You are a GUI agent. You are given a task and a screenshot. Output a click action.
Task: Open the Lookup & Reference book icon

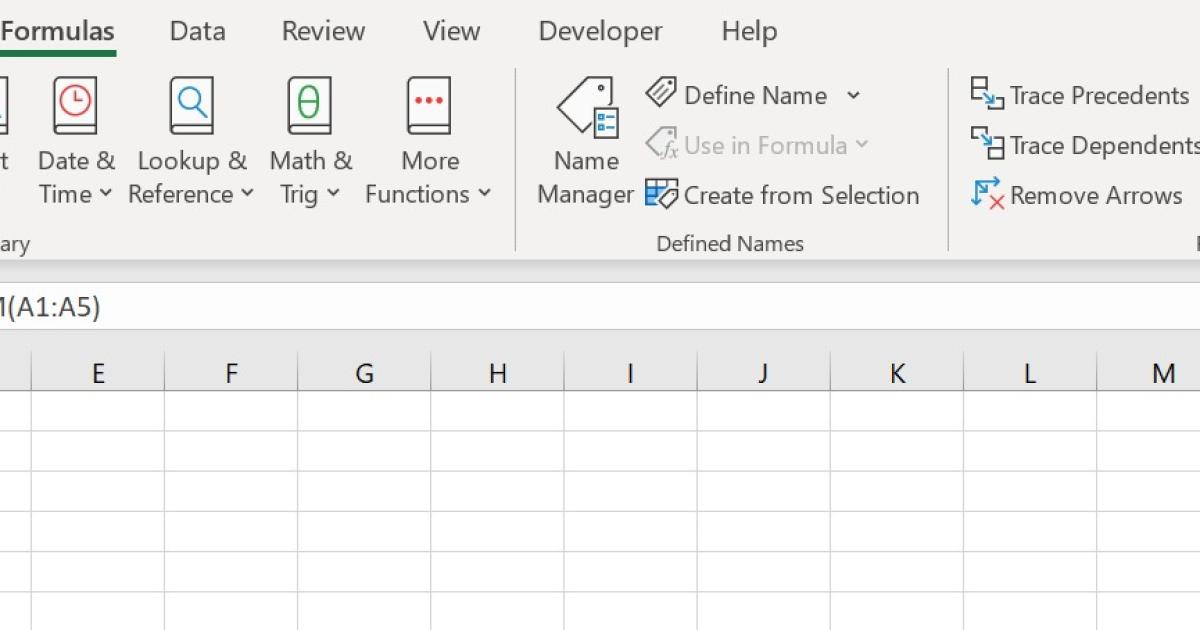[x=191, y=105]
